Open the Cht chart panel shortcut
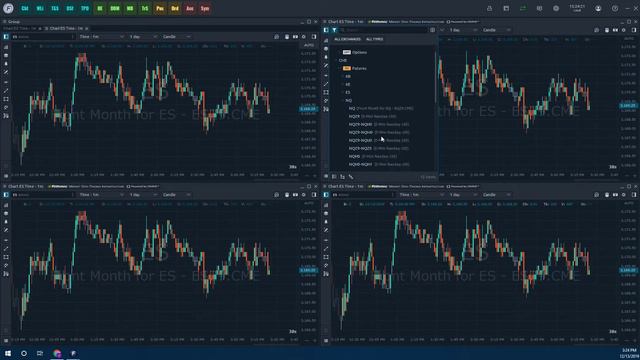Image resolution: width=640 pixels, height=360 pixels. 25,8
